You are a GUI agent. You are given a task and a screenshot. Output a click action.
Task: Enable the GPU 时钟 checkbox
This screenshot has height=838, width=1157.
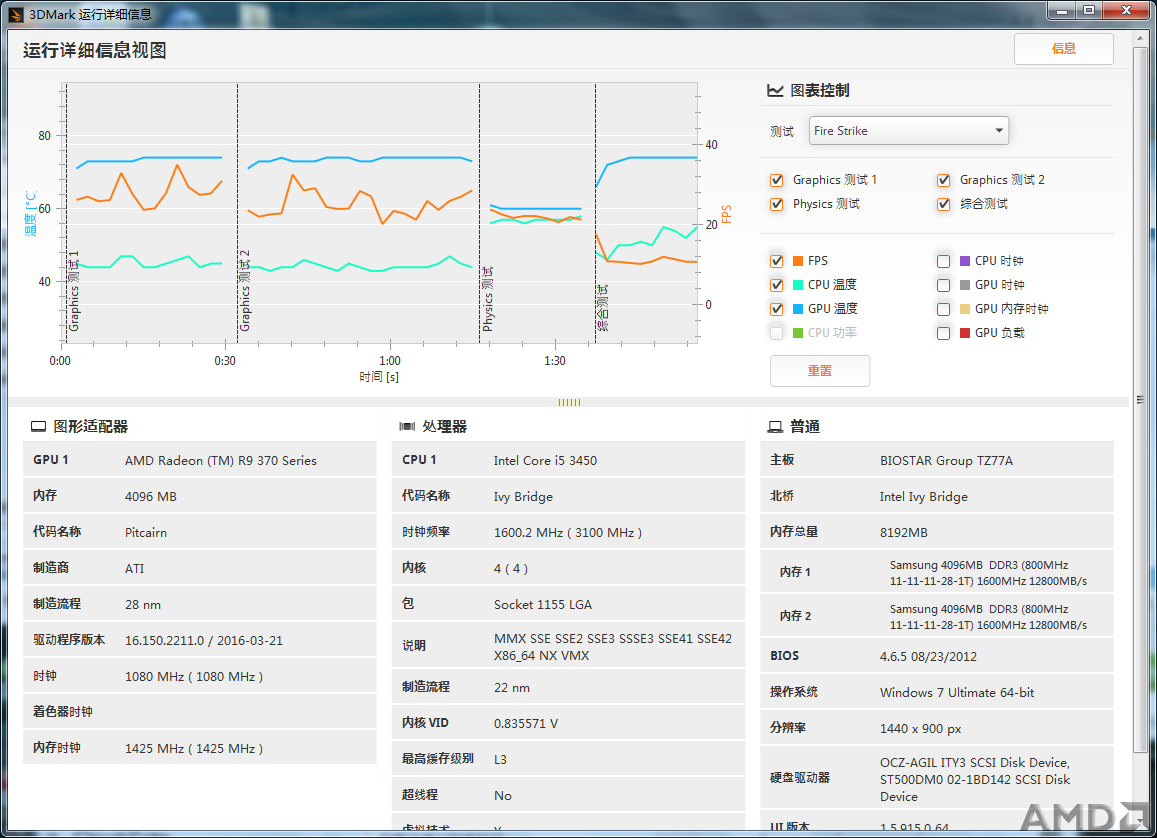[943, 285]
